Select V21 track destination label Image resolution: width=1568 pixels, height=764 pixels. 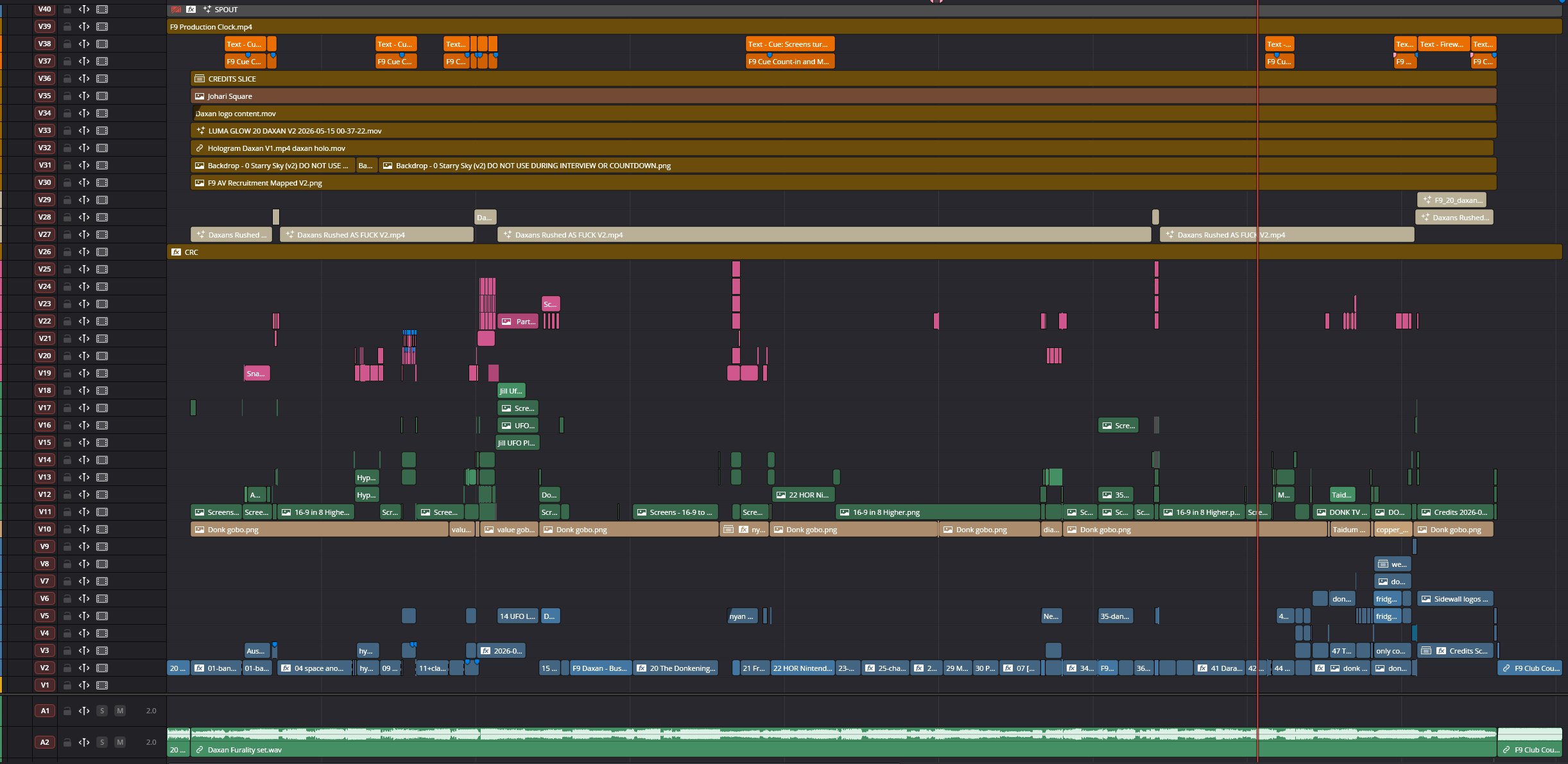(x=44, y=338)
